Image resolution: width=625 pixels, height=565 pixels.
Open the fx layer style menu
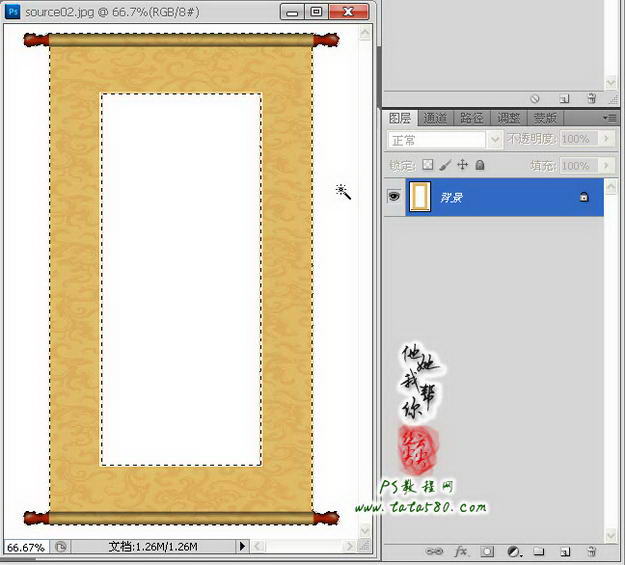[x=461, y=551]
